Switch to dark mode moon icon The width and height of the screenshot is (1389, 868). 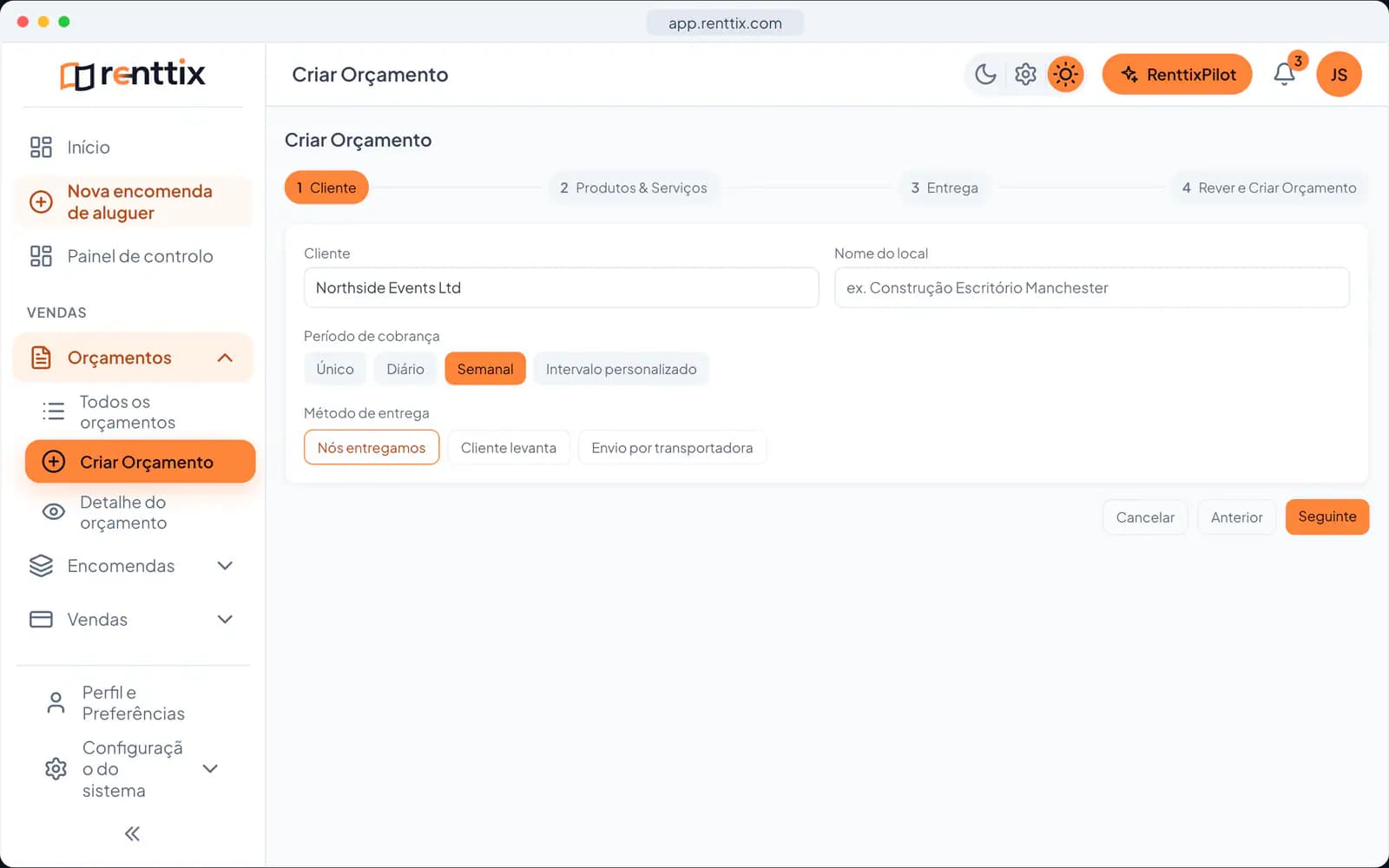(985, 75)
